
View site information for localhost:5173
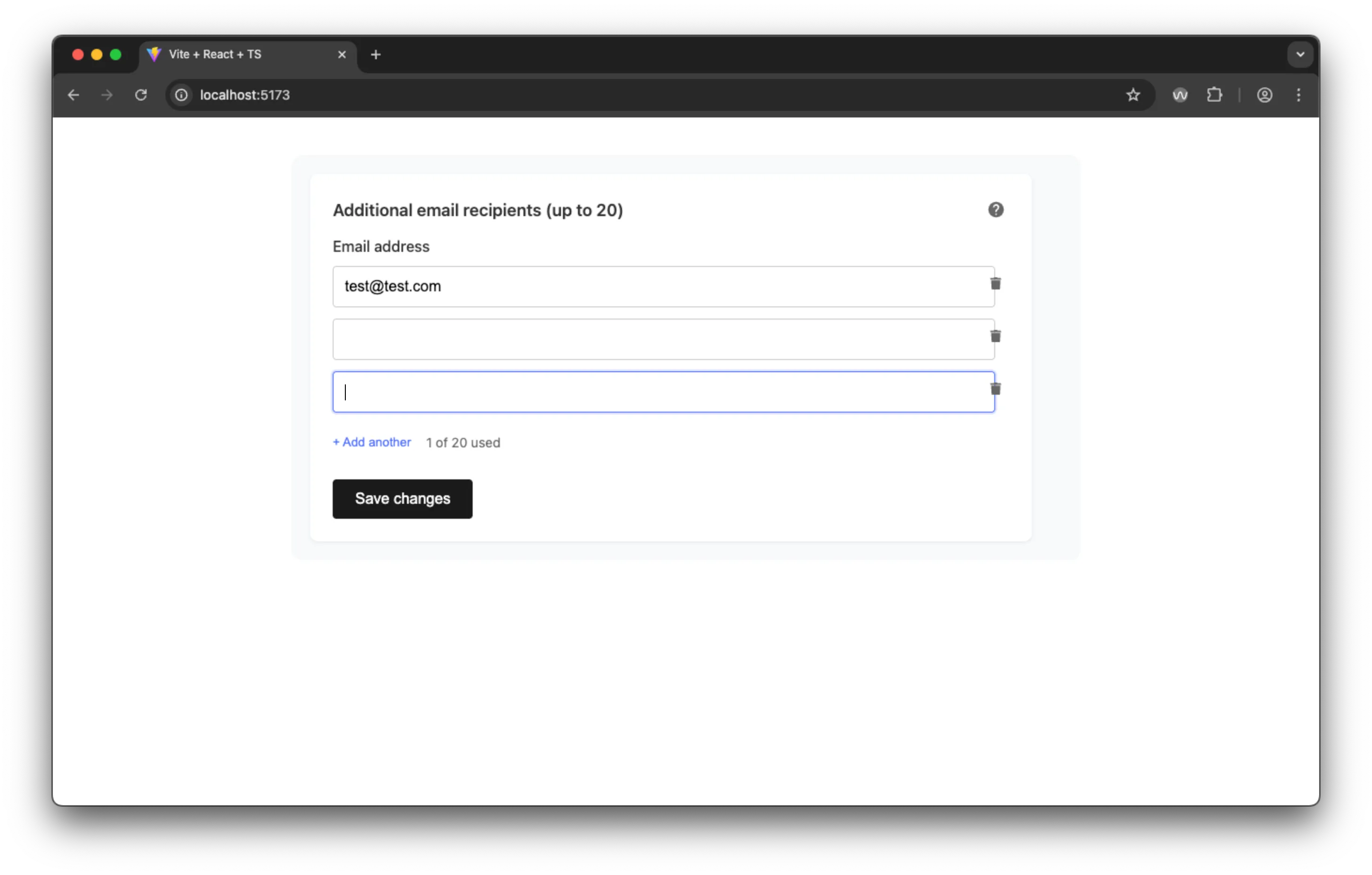coord(181,94)
